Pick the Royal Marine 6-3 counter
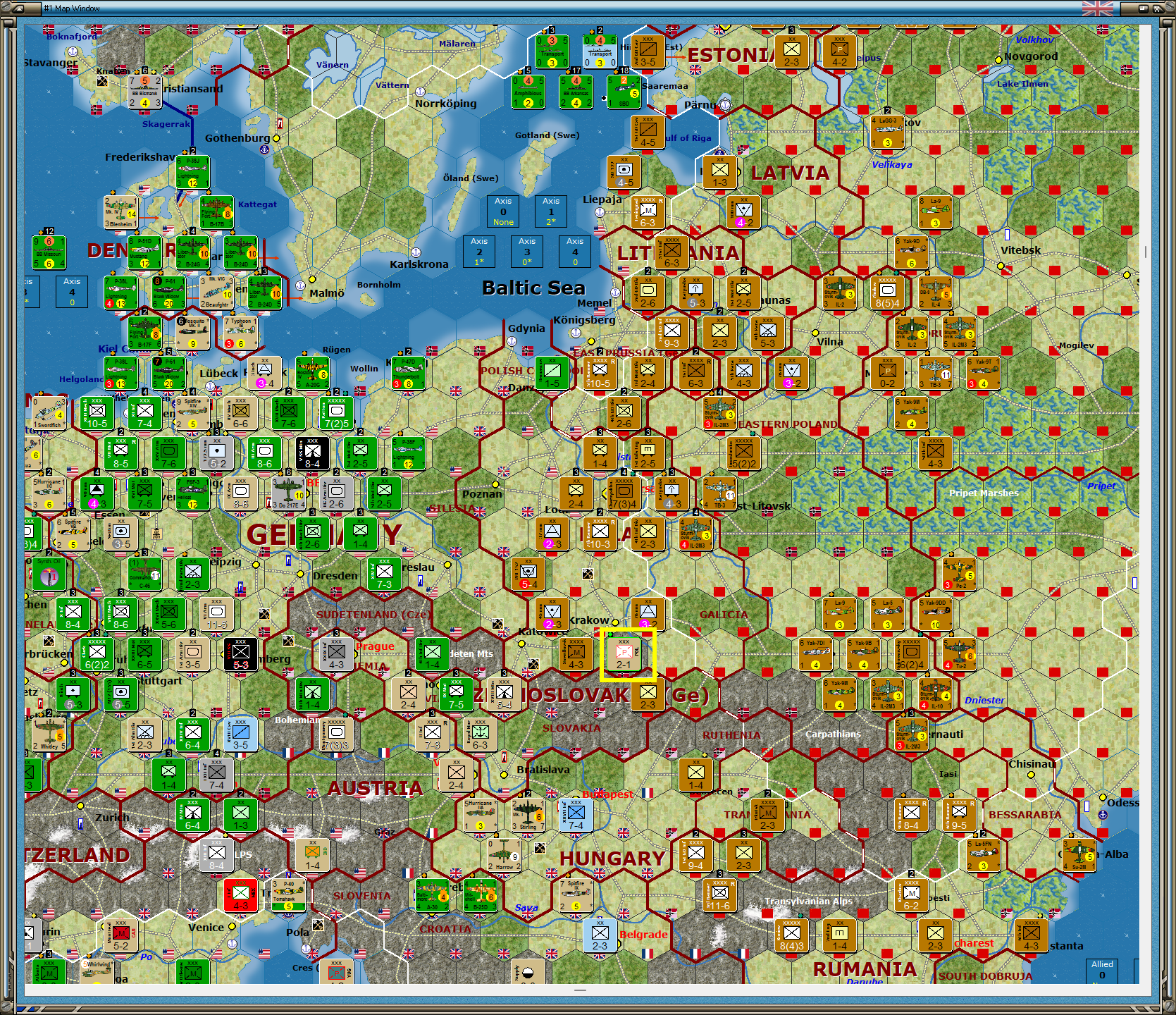This screenshot has height=1015, width=1176. pyautogui.click(x=480, y=734)
